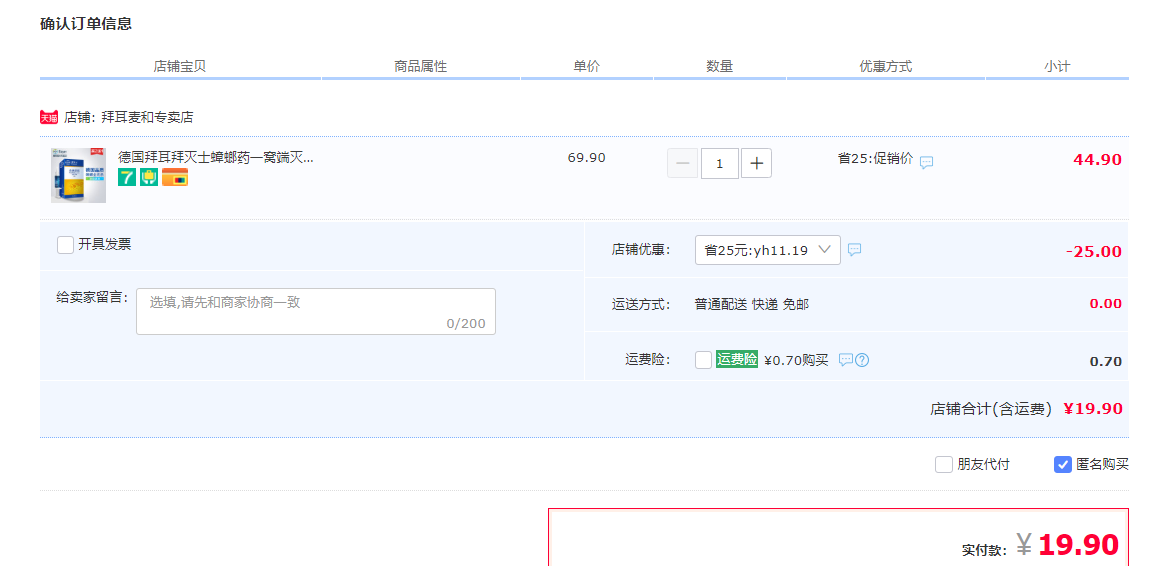
Task: Click the quantity input showing 1
Action: (x=720, y=164)
